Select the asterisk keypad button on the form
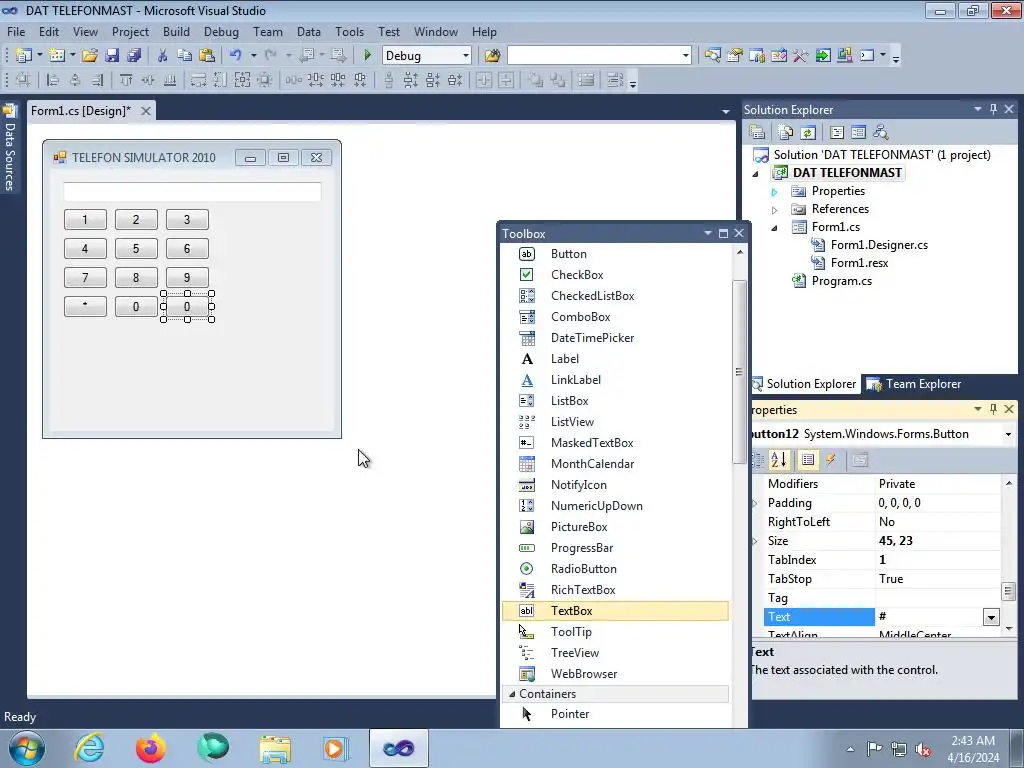 point(85,306)
